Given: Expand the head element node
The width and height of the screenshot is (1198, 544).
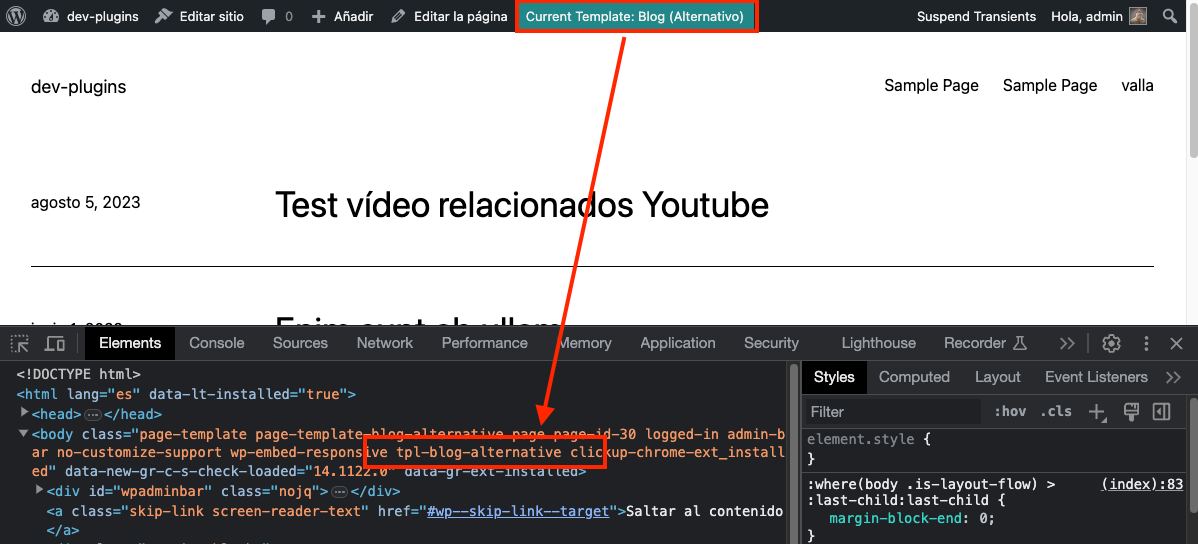Looking at the screenshot, I should (24, 413).
